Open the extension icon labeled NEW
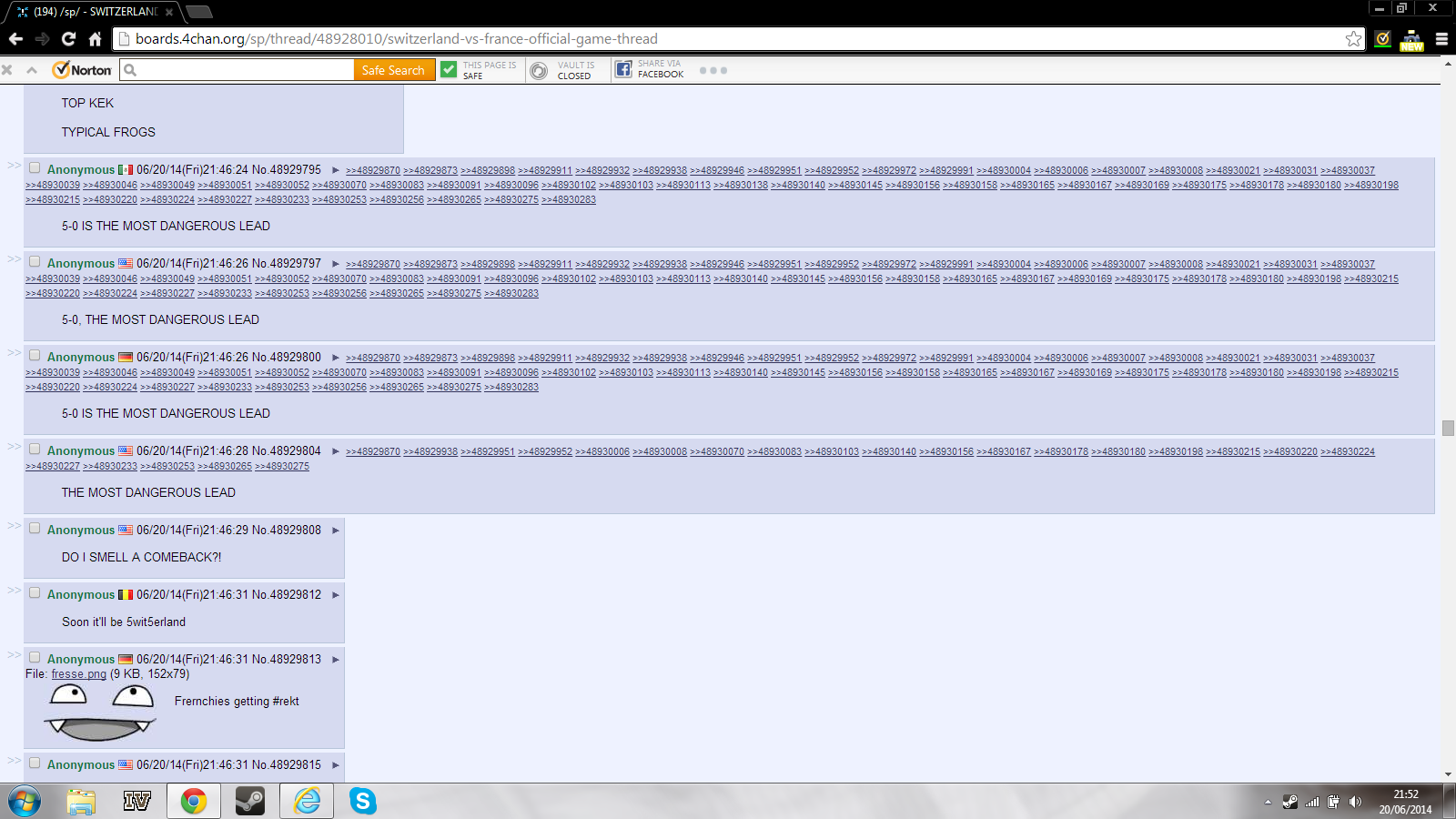1456x819 pixels. 1411,40
